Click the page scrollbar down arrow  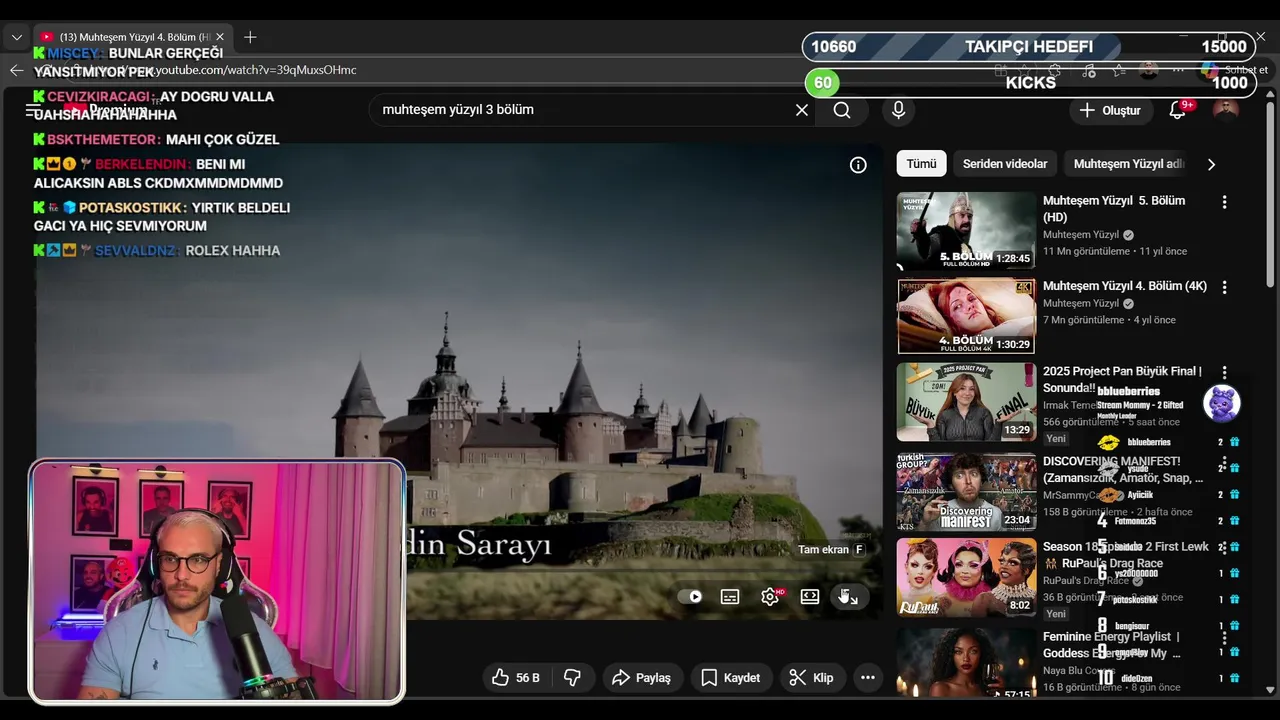1271,690
